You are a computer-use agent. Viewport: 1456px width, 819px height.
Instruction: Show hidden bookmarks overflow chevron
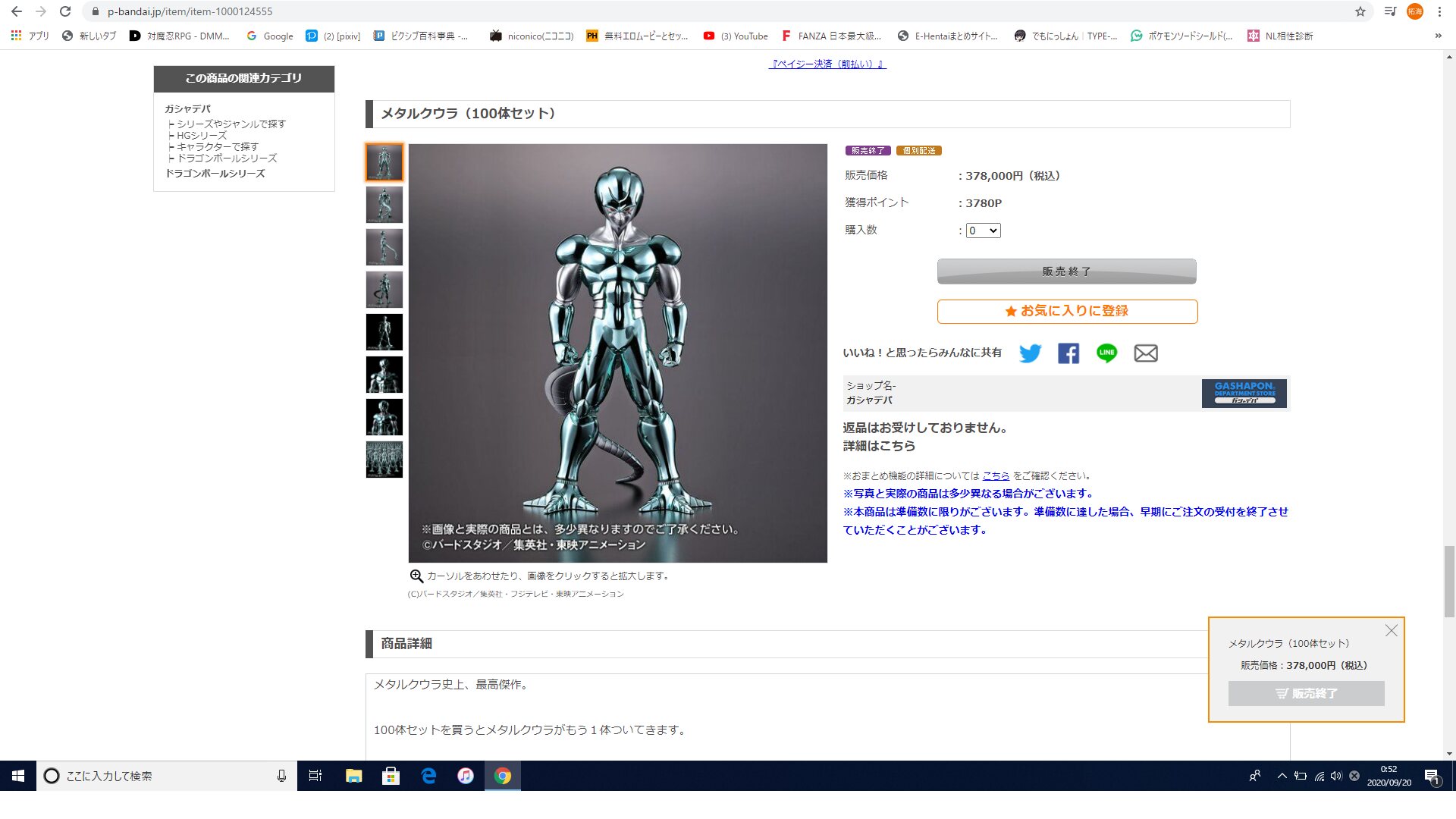(x=1438, y=36)
